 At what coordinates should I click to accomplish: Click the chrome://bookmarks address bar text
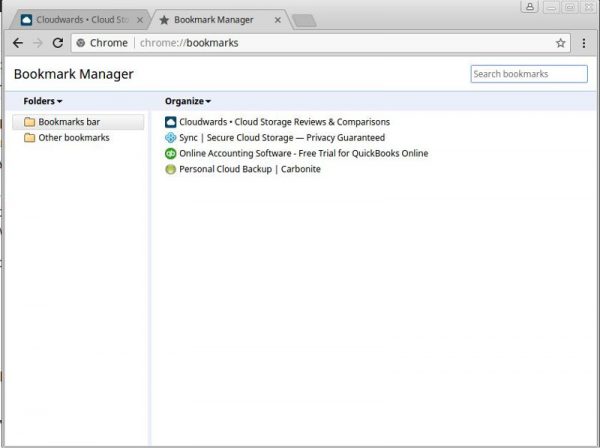(189, 43)
